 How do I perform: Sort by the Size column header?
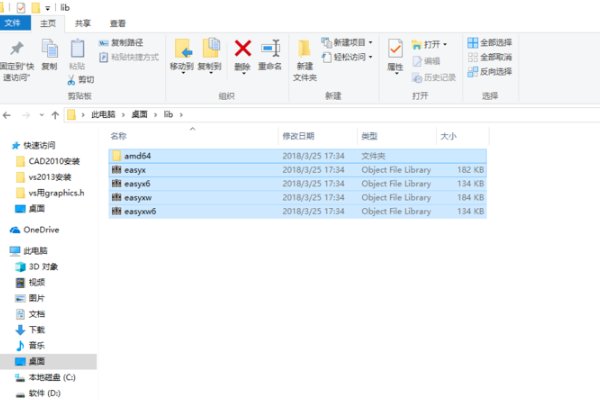tap(463, 136)
